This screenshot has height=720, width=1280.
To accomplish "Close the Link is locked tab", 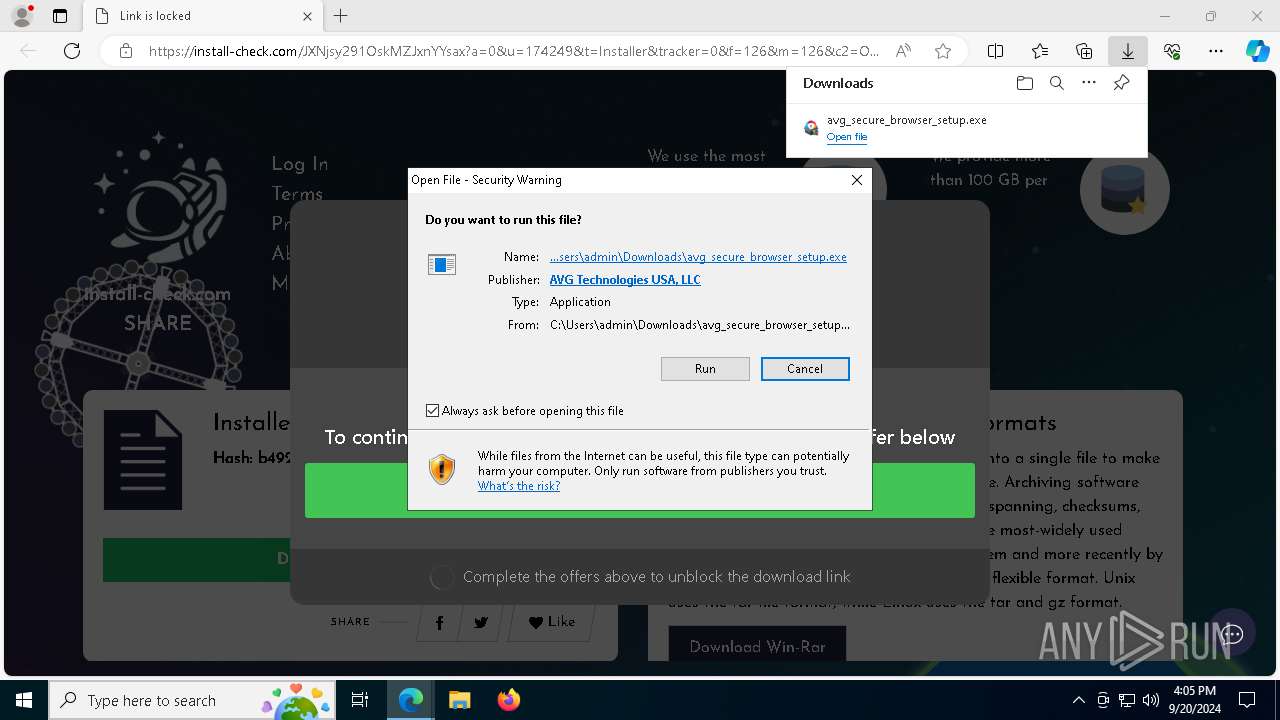I will click(x=307, y=16).
